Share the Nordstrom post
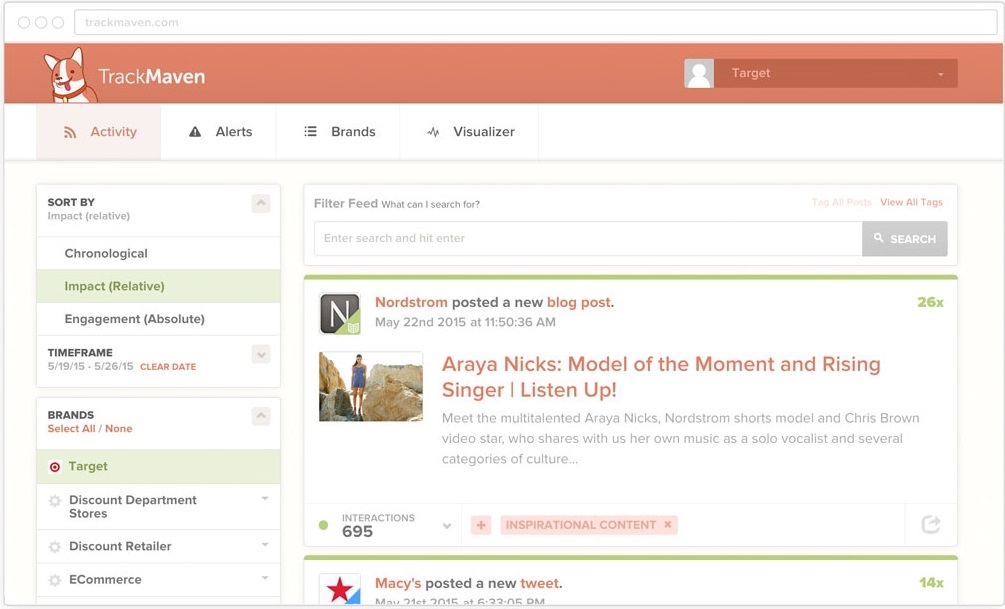The height and width of the screenshot is (609, 1005). 931,524
